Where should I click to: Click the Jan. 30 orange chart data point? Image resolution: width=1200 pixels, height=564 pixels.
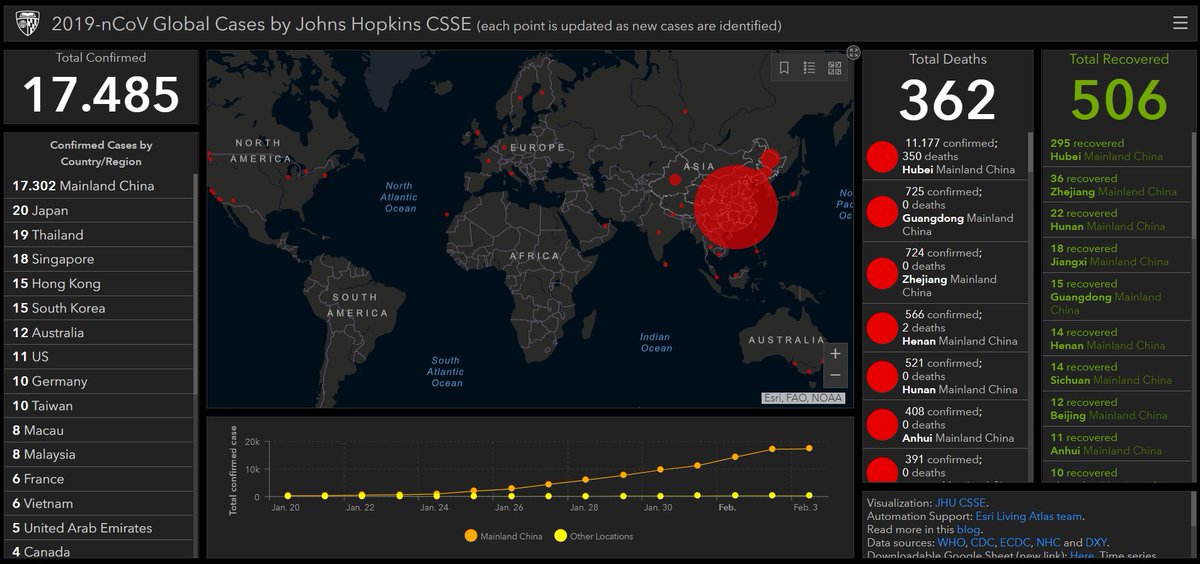[660, 469]
